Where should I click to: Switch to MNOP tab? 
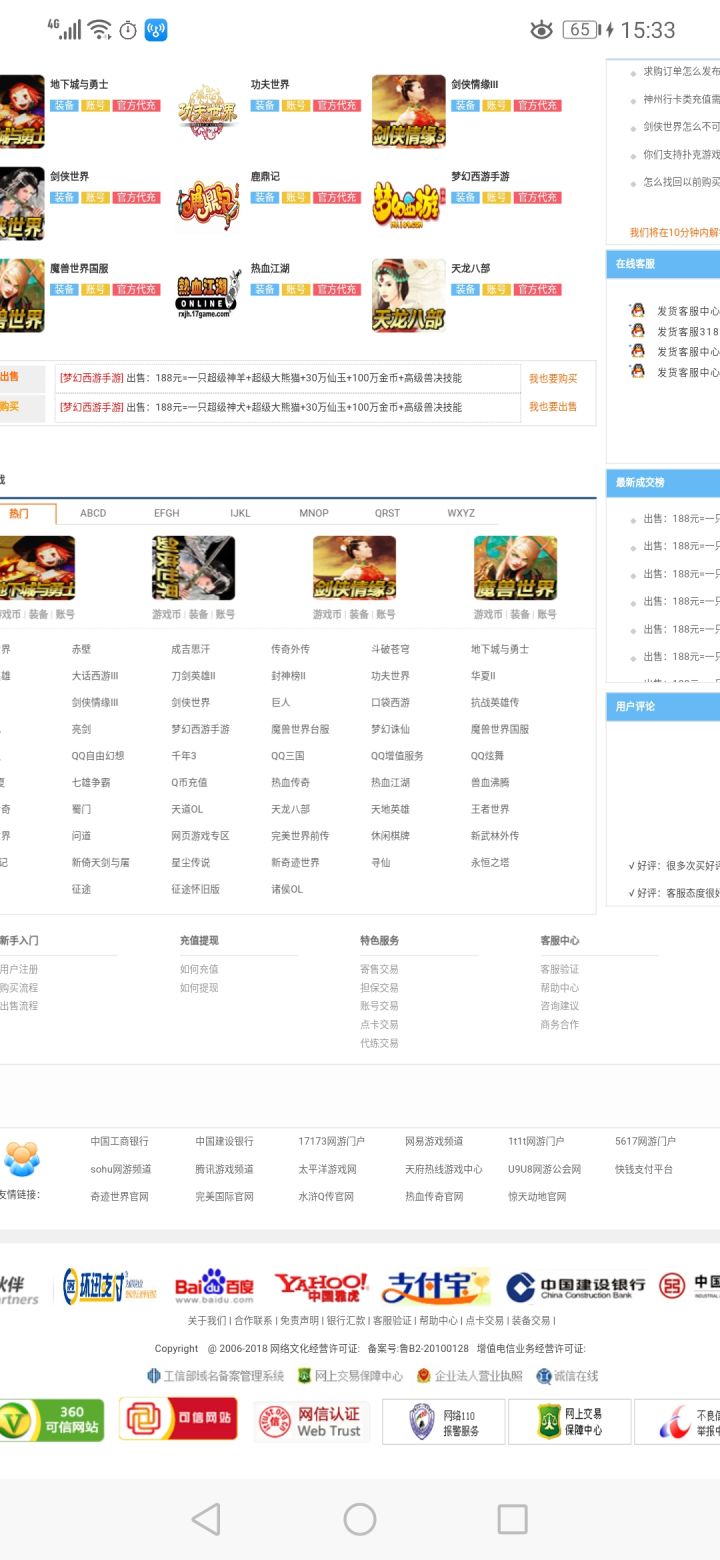(314, 513)
